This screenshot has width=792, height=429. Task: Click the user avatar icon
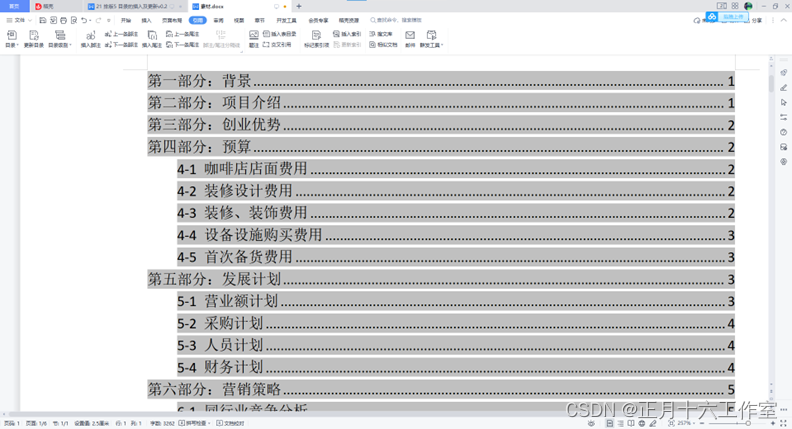click(749, 6)
